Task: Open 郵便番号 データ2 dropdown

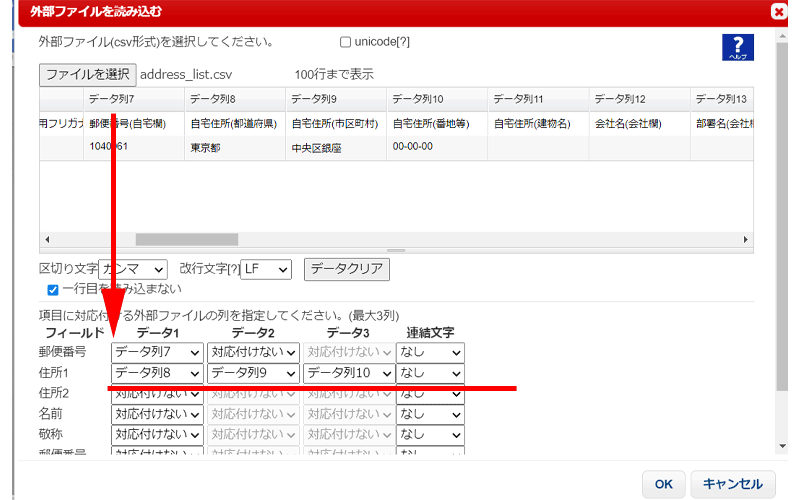Action: pyautogui.click(x=253, y=352)
